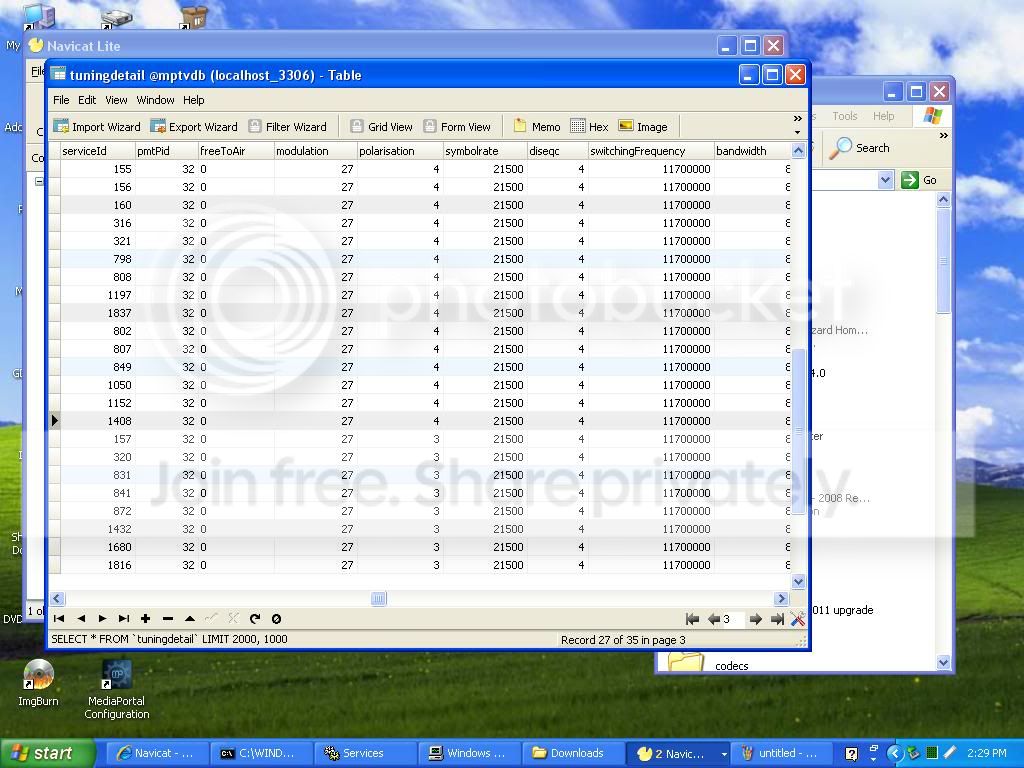Image resolution: width=1024 pixels, height=768 pixels.
Task: Open the Import Wizard
Action: point(97,127)
